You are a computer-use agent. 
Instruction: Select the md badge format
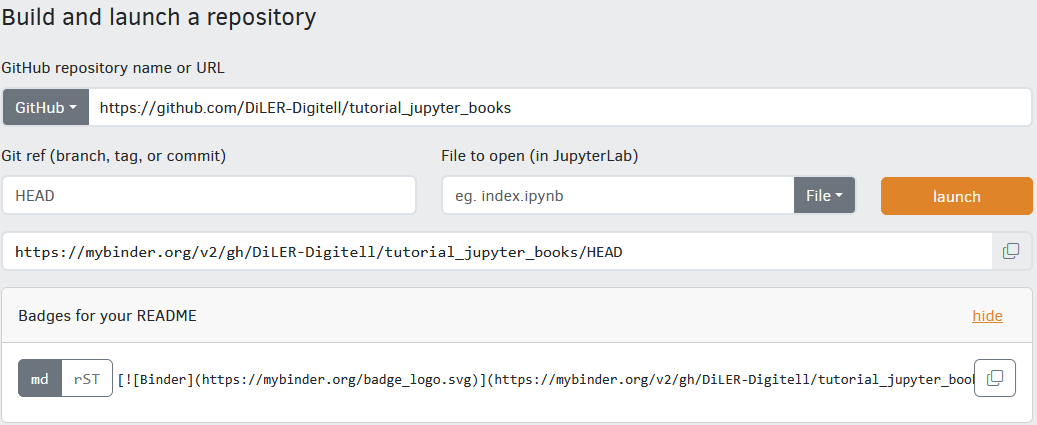(x=40, y=379)
